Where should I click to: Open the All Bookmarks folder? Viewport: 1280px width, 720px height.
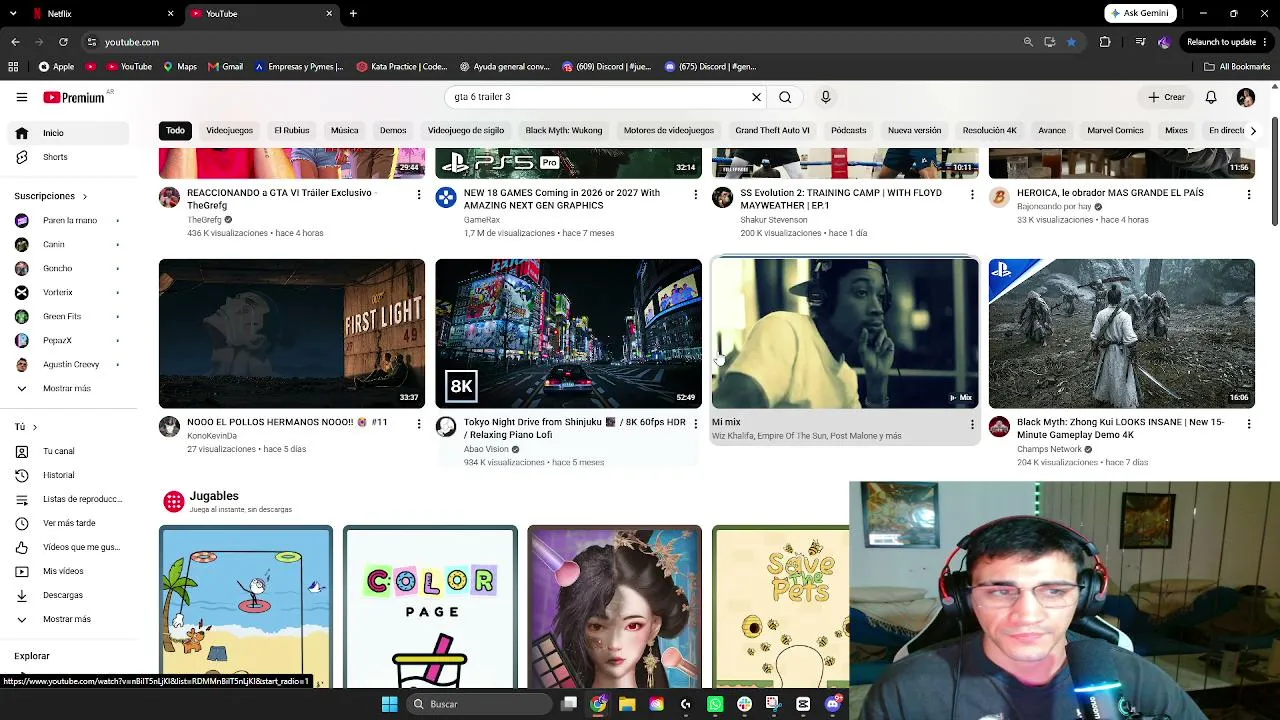[1237, 67]
